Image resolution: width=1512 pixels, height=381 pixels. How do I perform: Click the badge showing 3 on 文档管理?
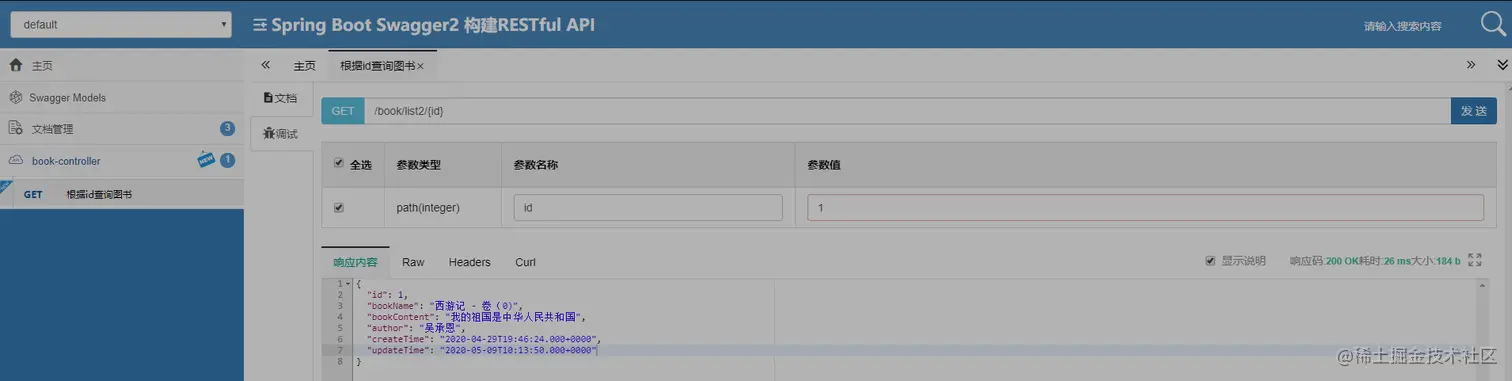(227, 128)
